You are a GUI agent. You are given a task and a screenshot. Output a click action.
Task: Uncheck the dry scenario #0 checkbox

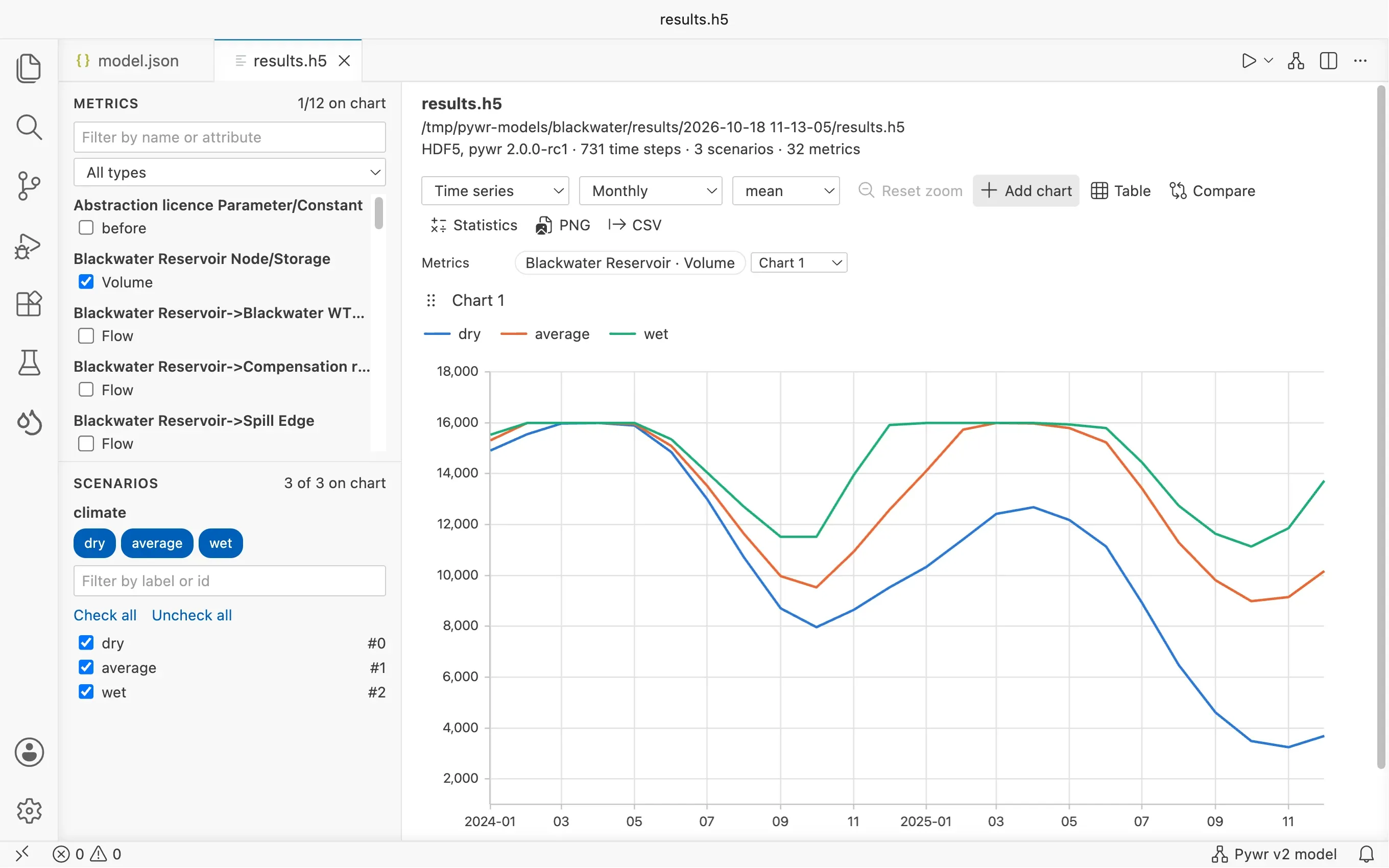coord(86,642)
